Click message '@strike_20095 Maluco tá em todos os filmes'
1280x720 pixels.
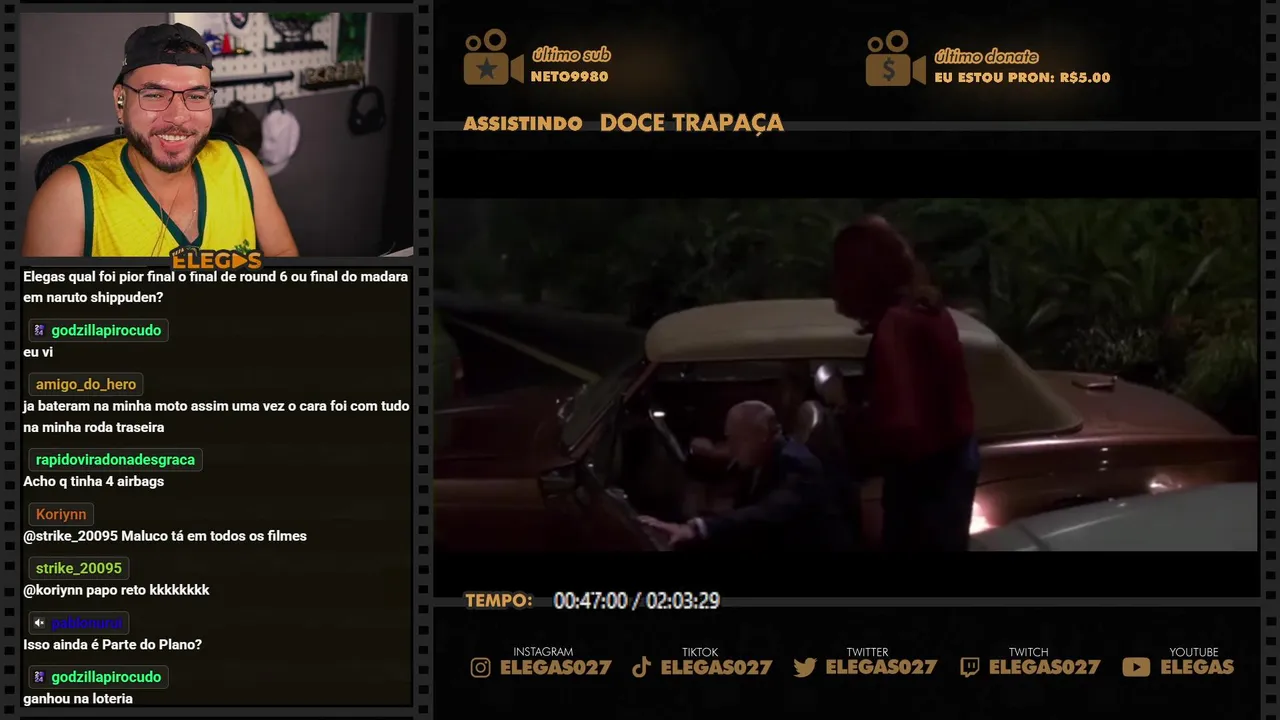[165, 536]
